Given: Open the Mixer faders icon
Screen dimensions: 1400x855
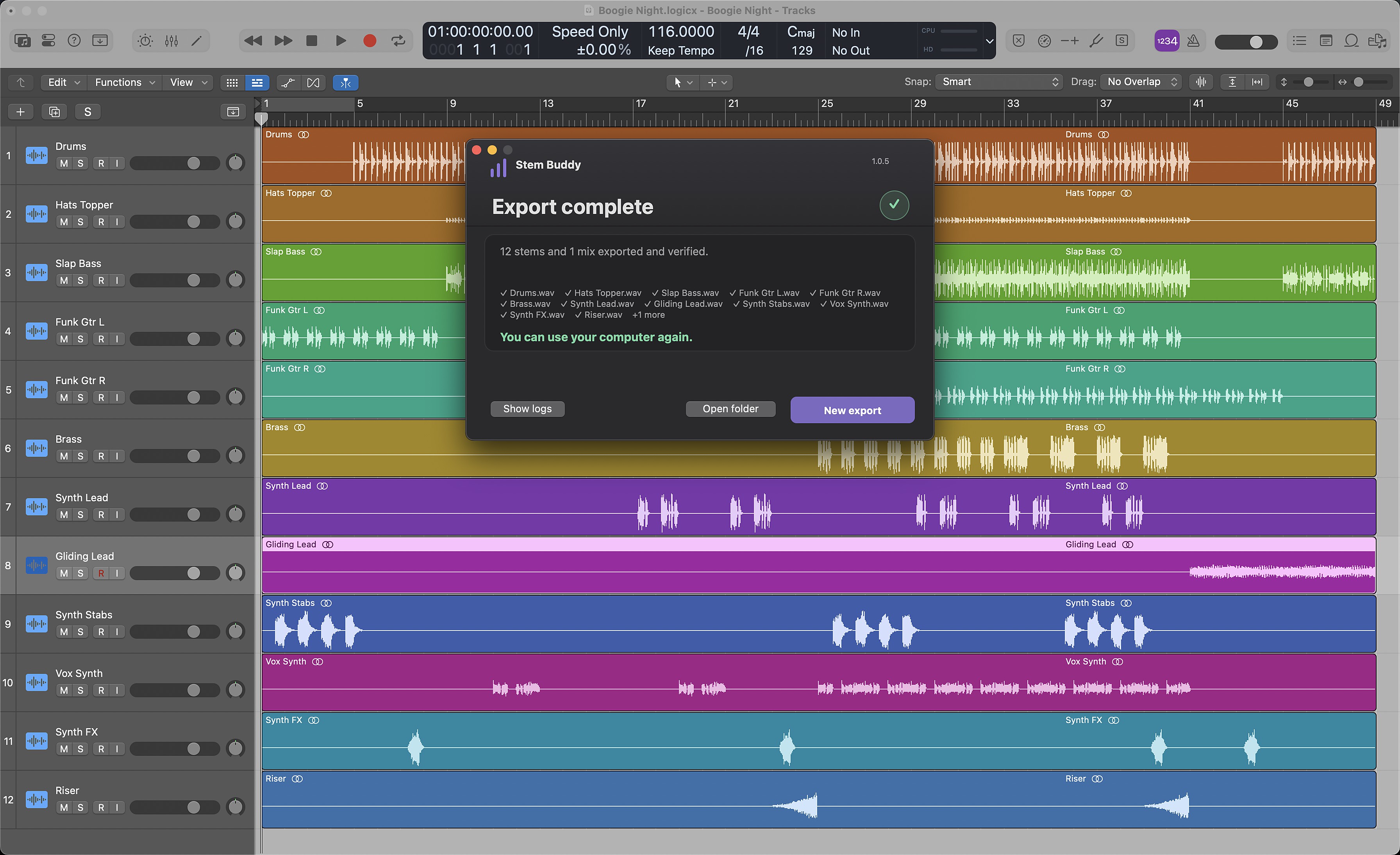Looking at the screenshot, I should pyautogui.click(x=171, y=41).
